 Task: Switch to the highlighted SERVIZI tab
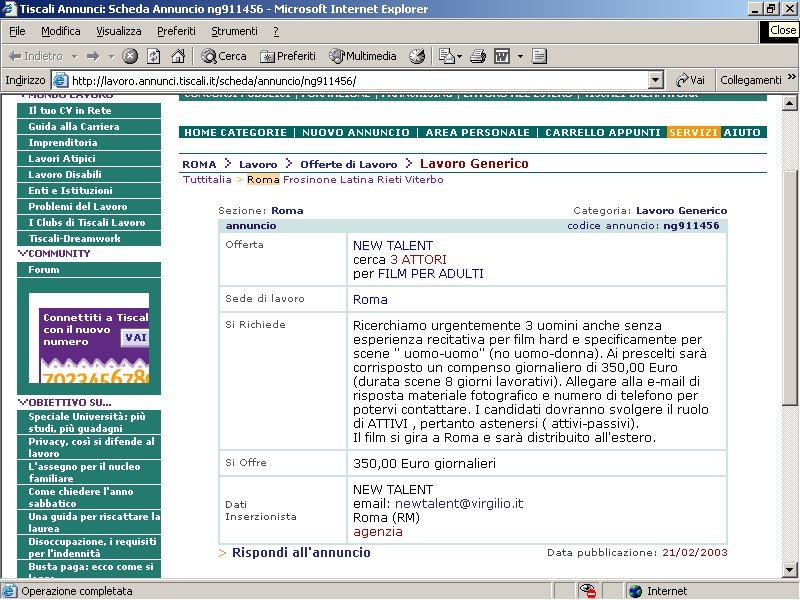pyautogui.click(x=693, y=132)
